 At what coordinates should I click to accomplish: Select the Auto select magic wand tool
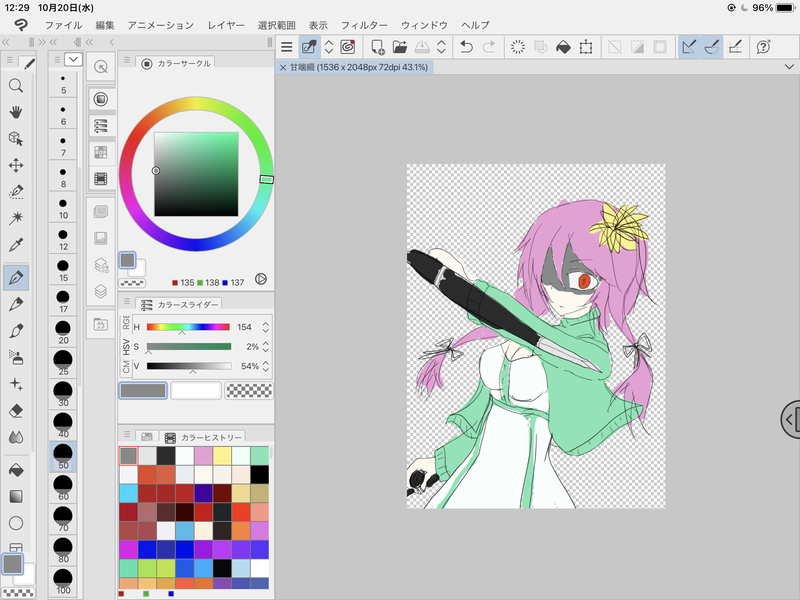(16, 217)
